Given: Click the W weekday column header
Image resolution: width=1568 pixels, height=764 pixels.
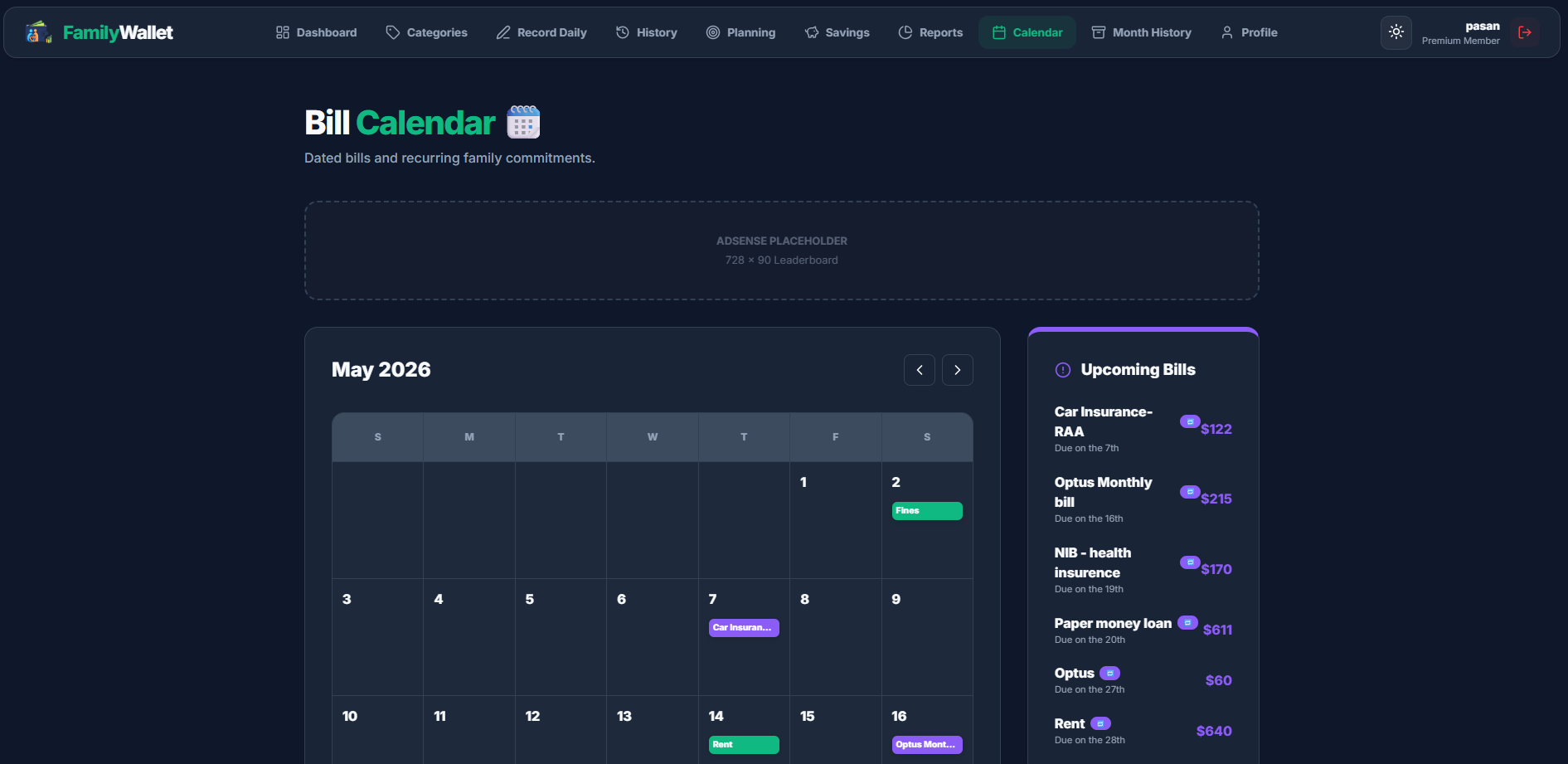Looking at the screenshot, I should (x=653, y=437).
